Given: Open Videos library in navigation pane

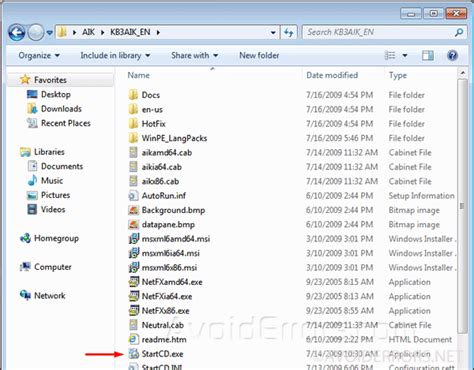Looking at the screenshot, I should 53,209.
